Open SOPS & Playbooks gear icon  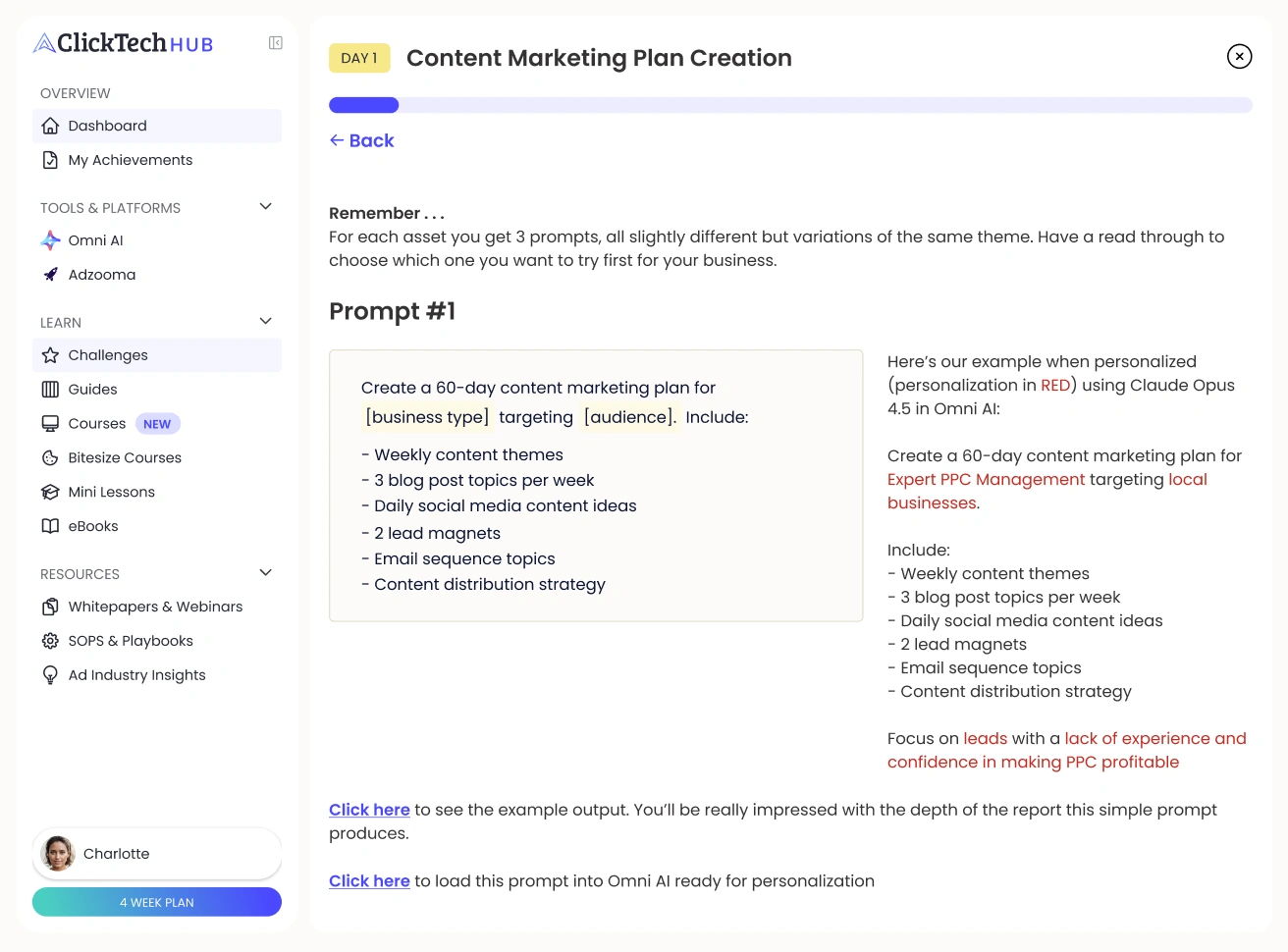coord(50,641)
